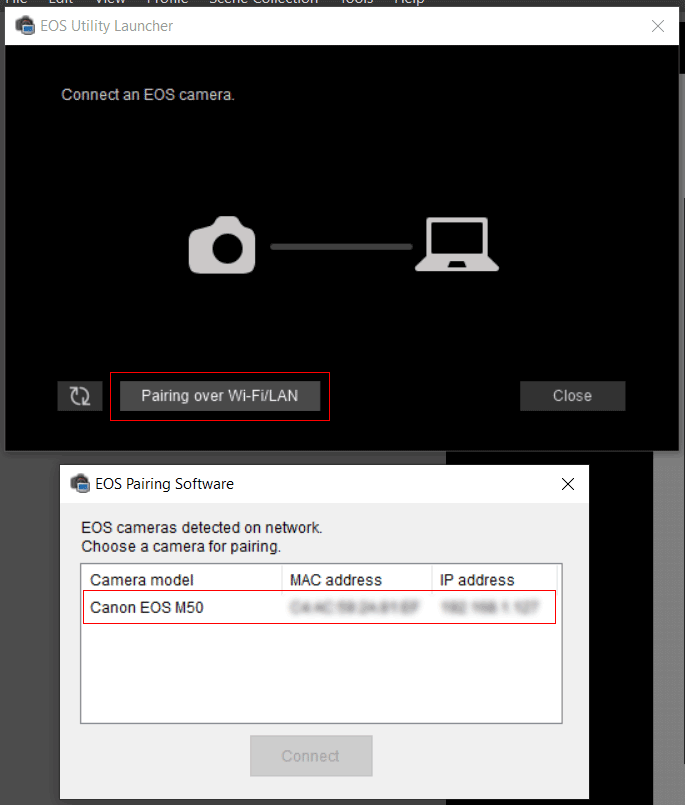Select Canon EOS M50 camera row
The image size is (685, 805).
tap(319, 607)
